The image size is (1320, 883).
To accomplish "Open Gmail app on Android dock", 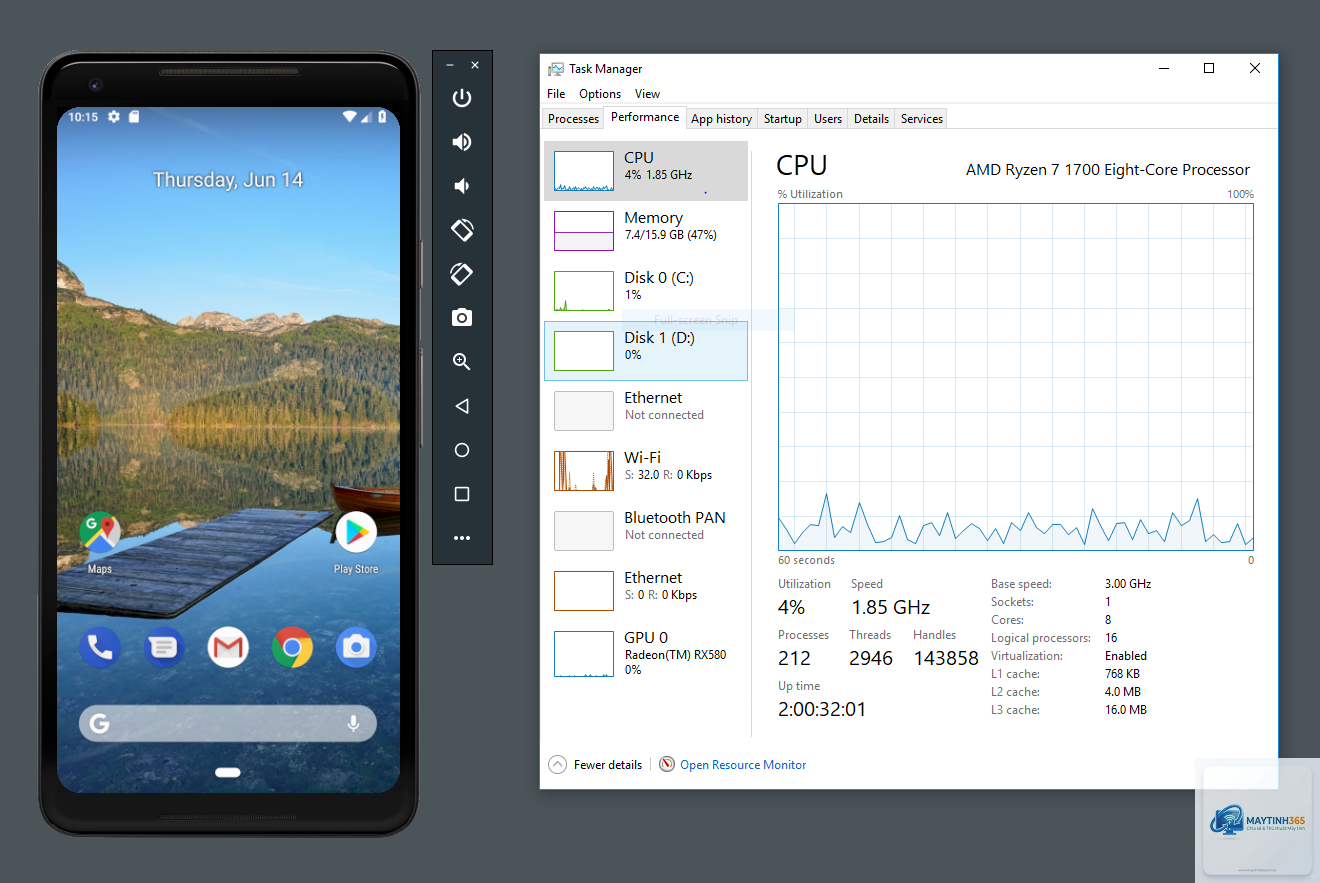I will 228,649.
